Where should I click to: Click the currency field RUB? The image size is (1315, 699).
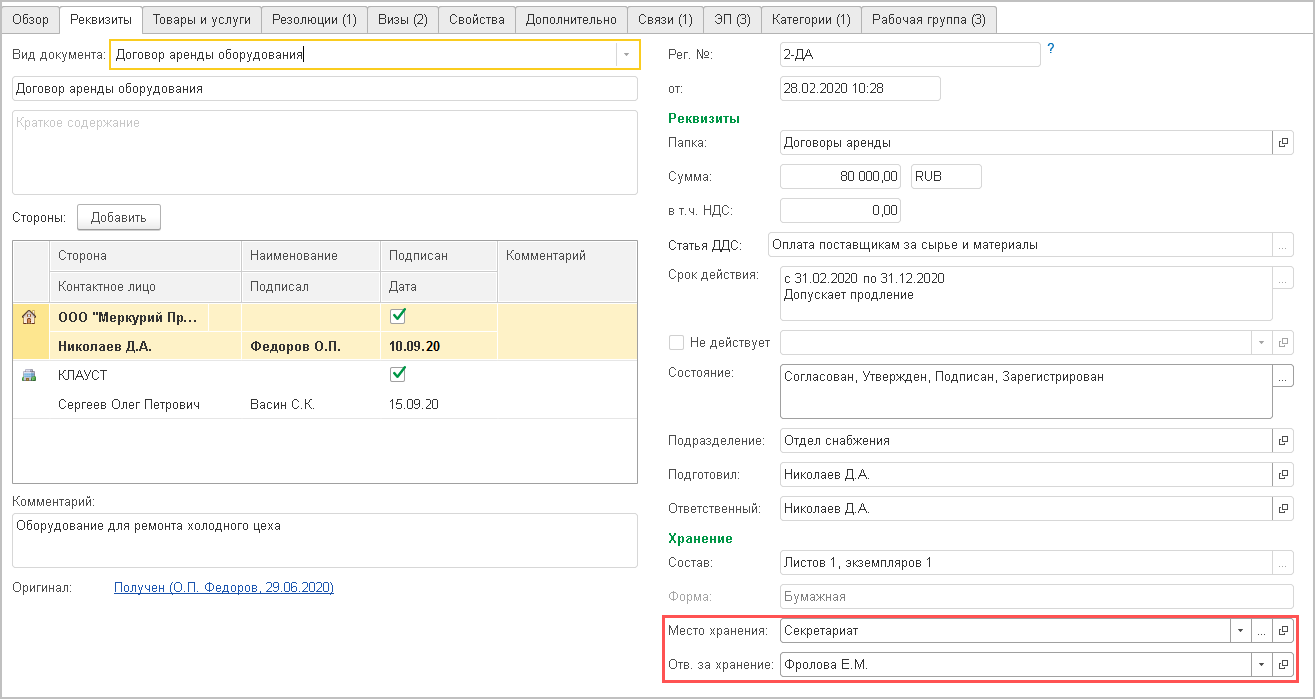(946, 177)
